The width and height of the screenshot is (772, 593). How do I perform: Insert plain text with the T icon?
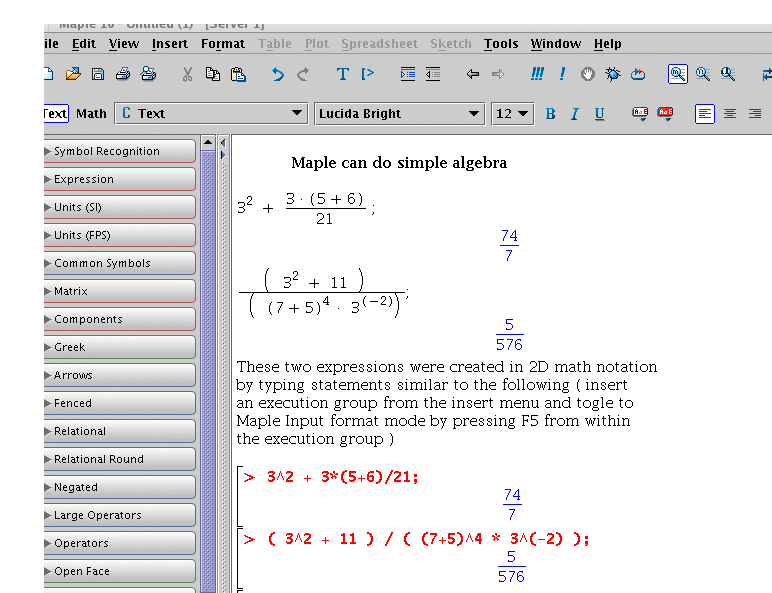[x=343, y=74]
